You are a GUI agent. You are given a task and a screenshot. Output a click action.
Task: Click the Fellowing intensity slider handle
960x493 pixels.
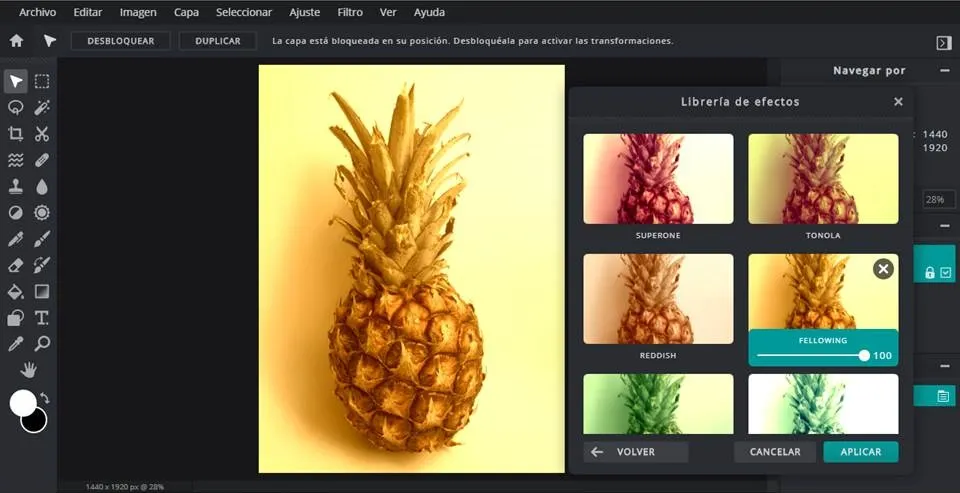(x=864, y=356)
